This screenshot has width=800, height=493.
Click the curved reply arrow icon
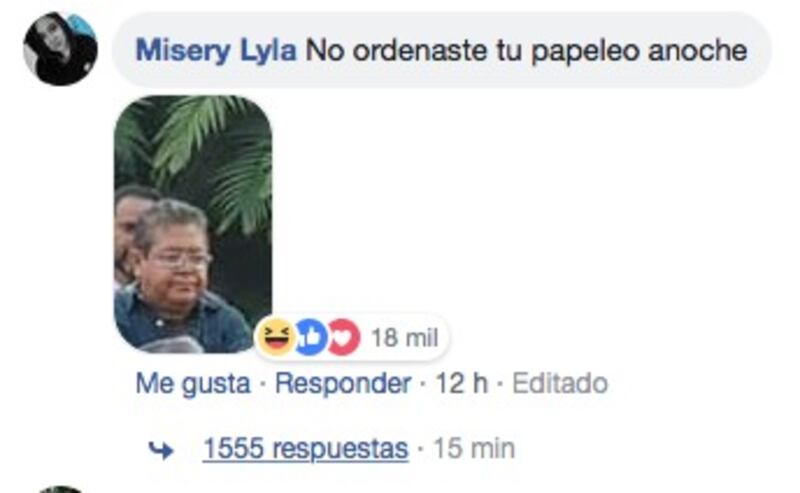tap(161, 450)
